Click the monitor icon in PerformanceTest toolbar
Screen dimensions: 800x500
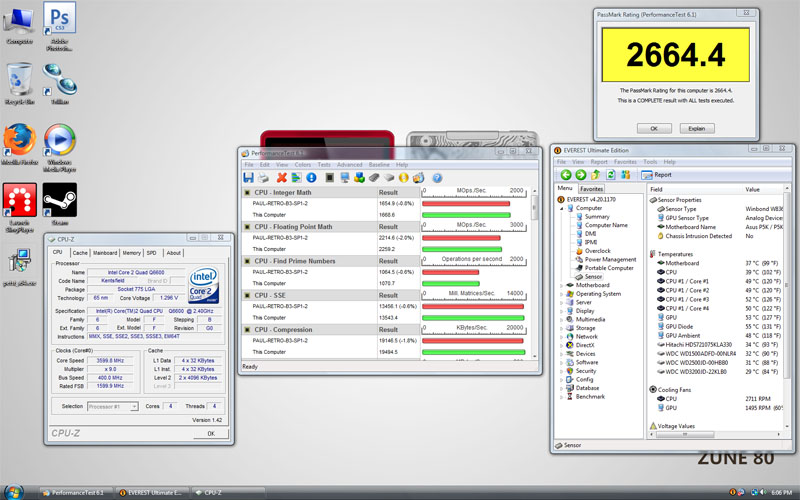[344, 178]
